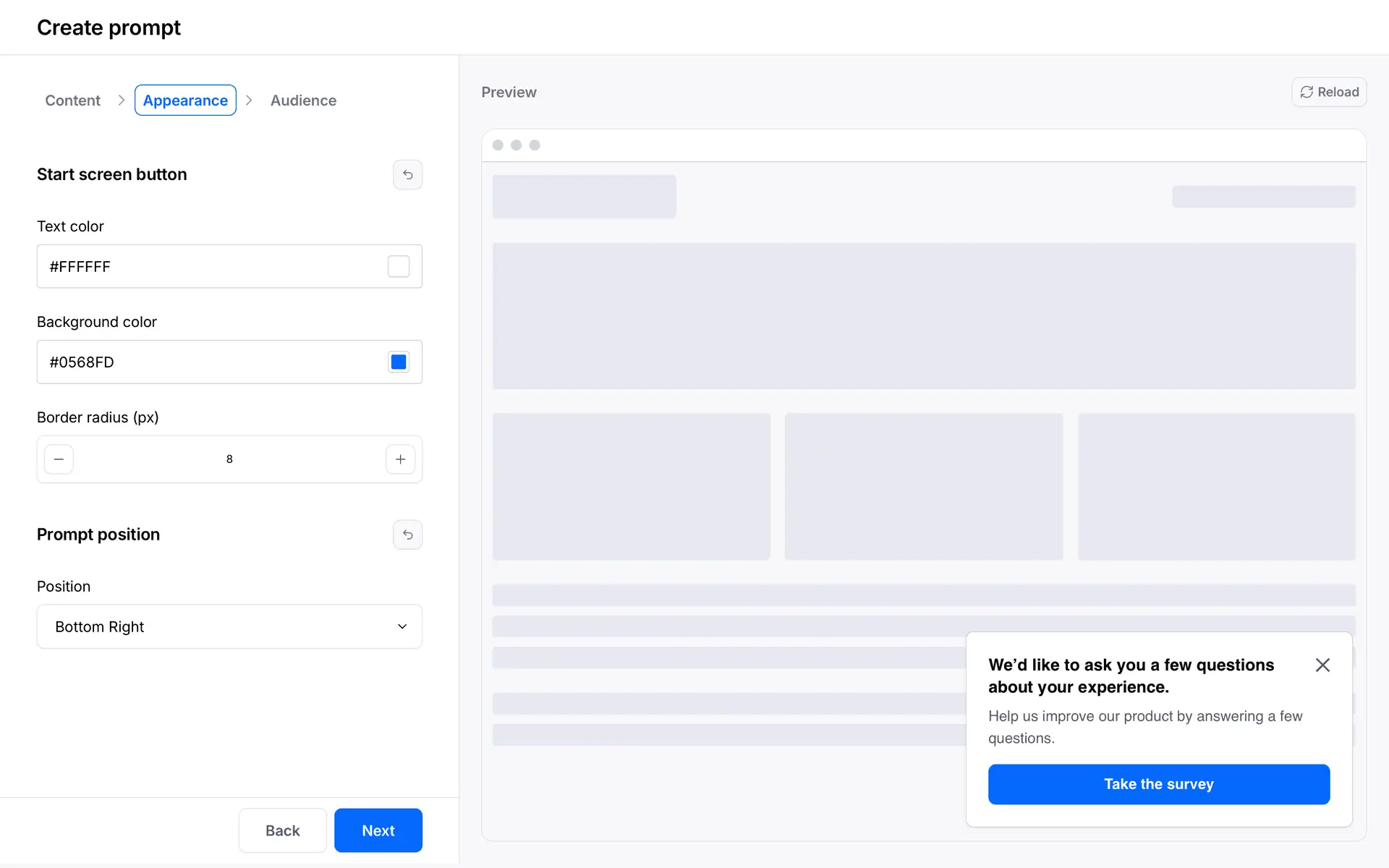Select the Appearance step

point(185,101)
